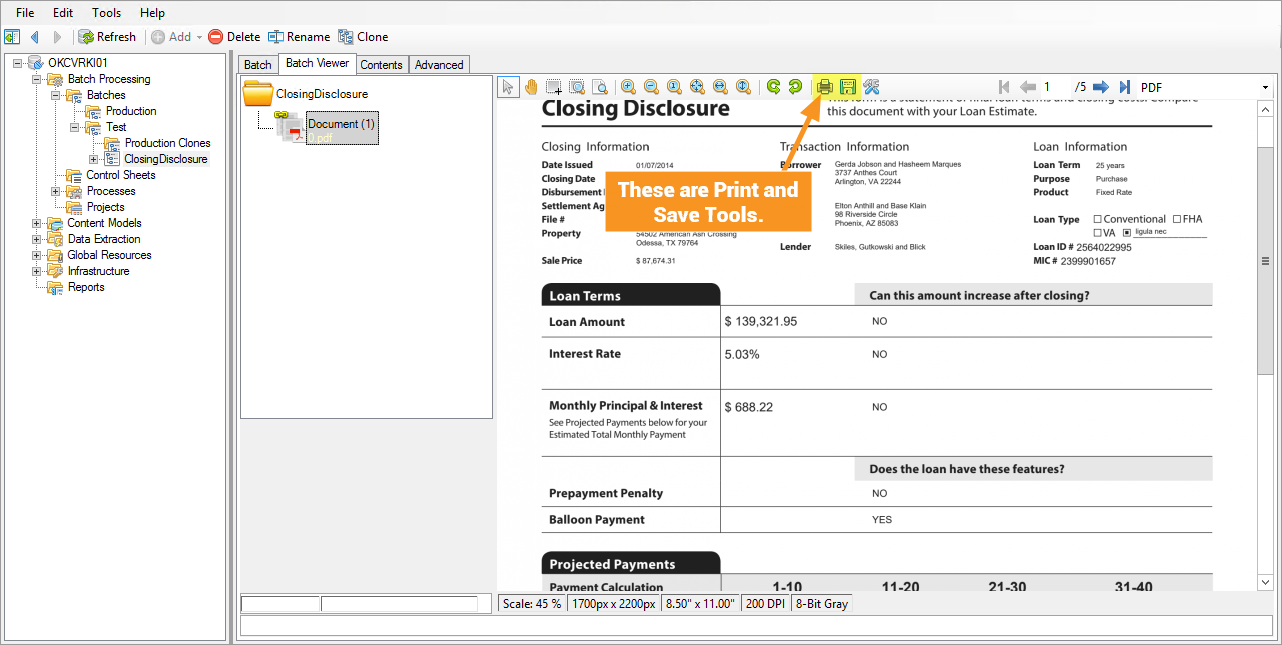1282x645 pixels.
Task: Click the zoom to region tool
Action: [576, 87]
